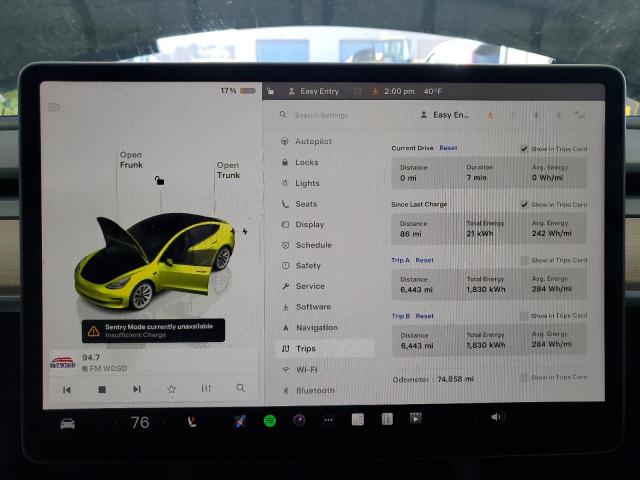Open Bluetooth settings in the menu list
640x480 pixels.
click(x=309, y=391)
